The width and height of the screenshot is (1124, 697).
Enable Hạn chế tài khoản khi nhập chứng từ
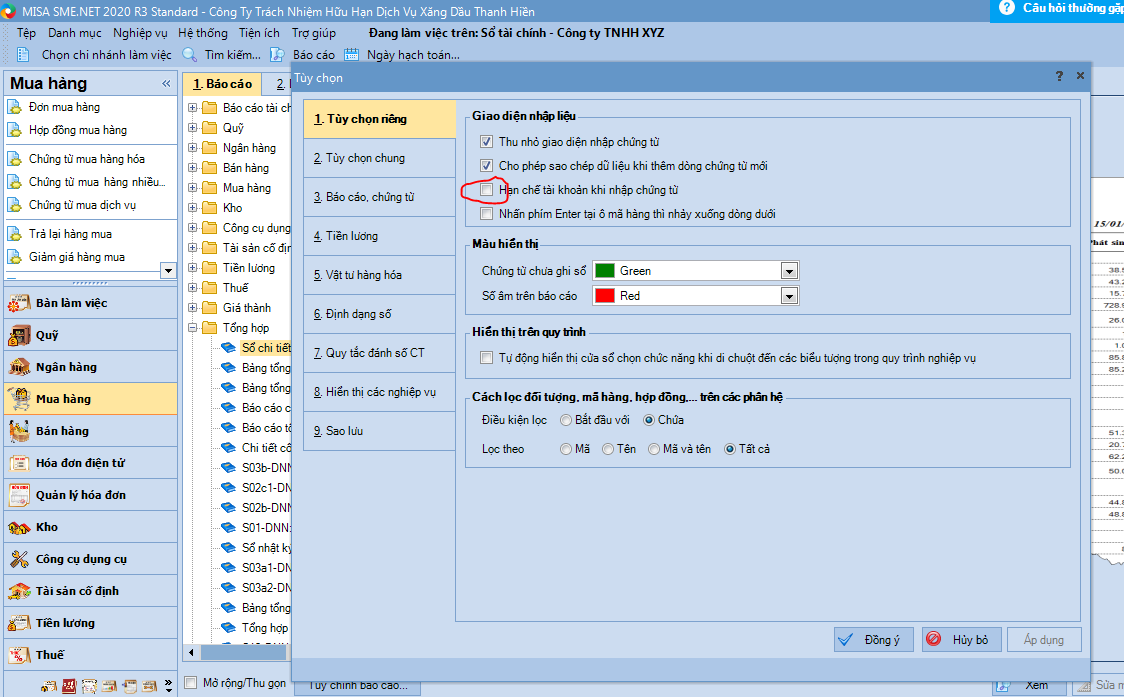[x=487, y=189]
